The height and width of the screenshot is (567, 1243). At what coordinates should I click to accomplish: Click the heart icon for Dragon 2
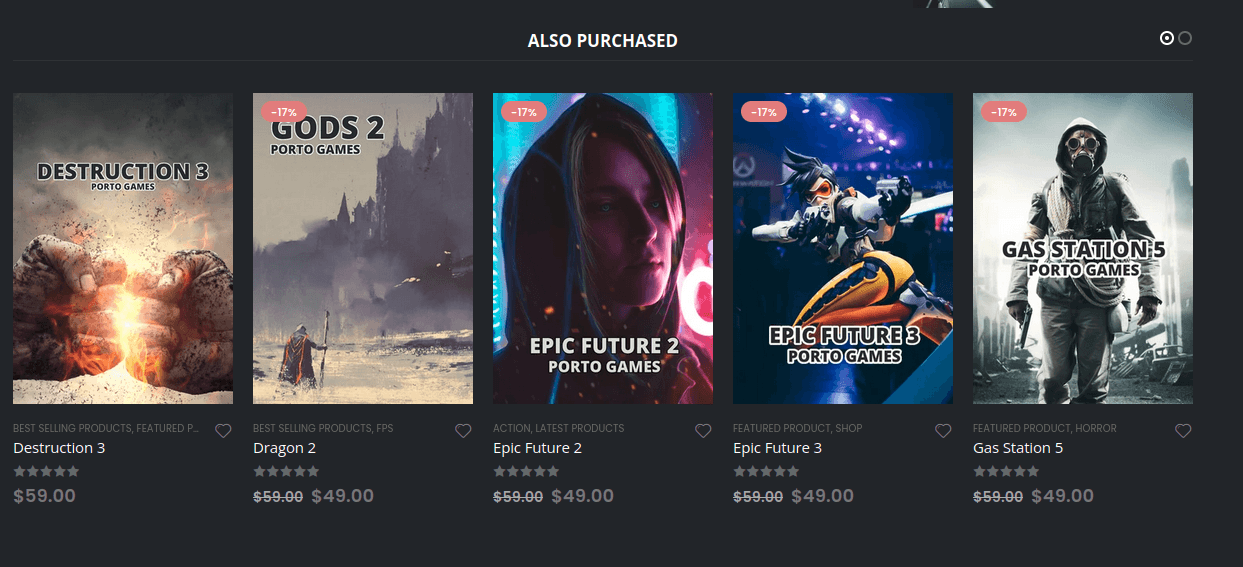pyautogui.click(x=463, y=431)
